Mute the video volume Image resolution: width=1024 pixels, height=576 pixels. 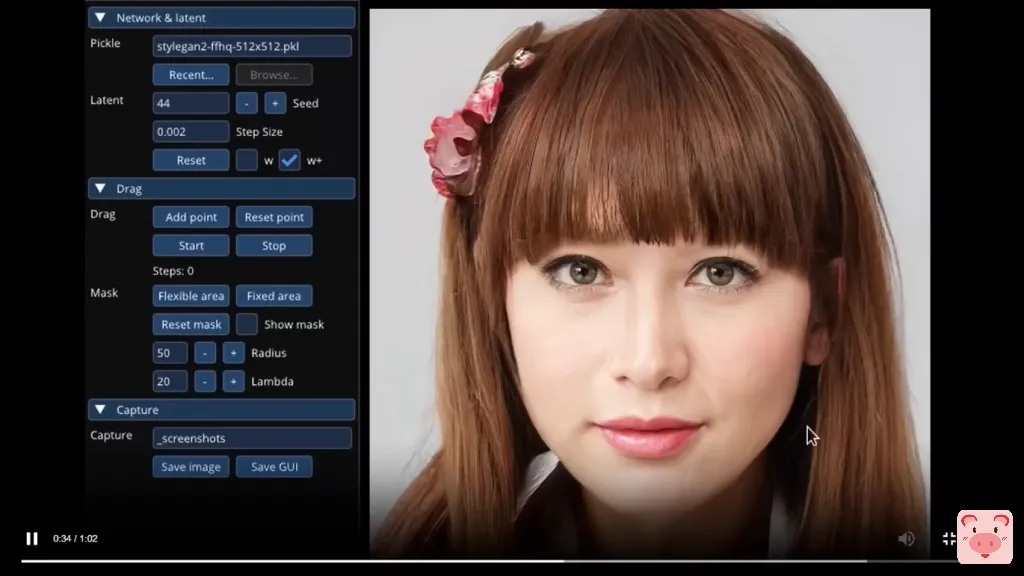[x=906, y=539]
